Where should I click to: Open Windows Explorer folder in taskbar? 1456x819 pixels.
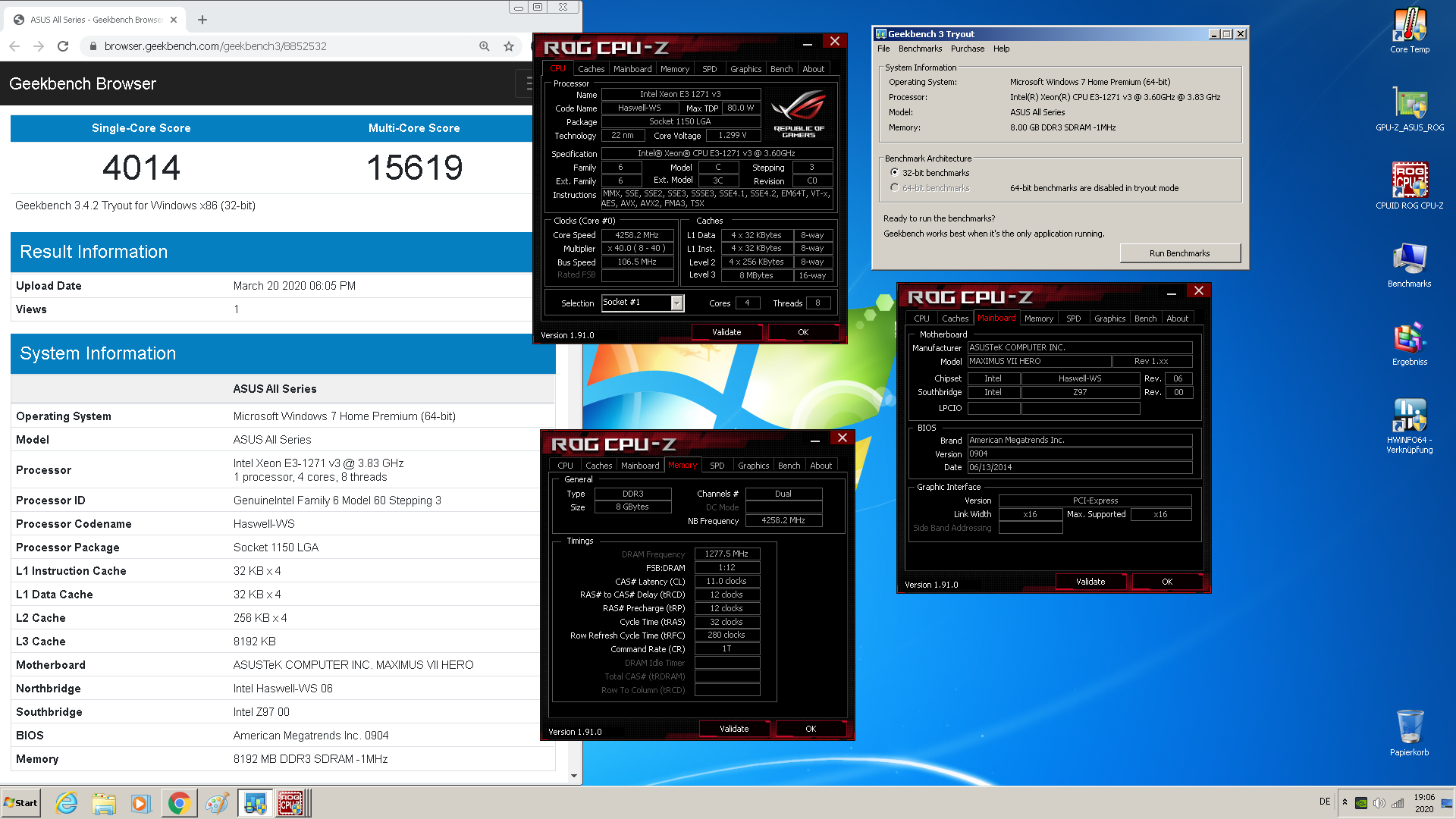(104, 803)
